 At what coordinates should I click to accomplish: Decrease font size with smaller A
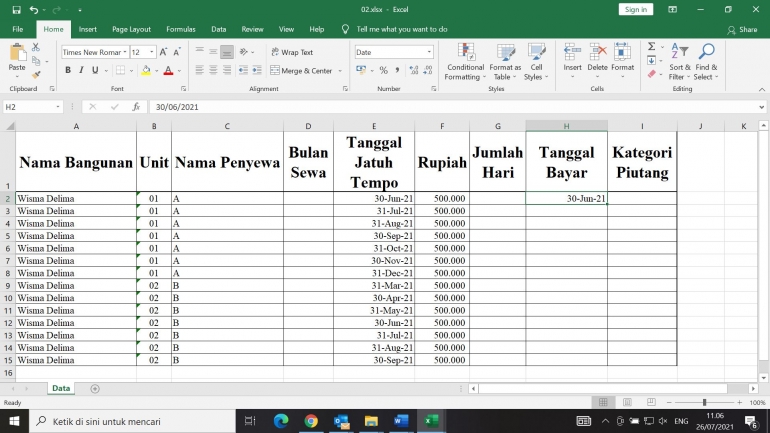click(x=177, y=52)
